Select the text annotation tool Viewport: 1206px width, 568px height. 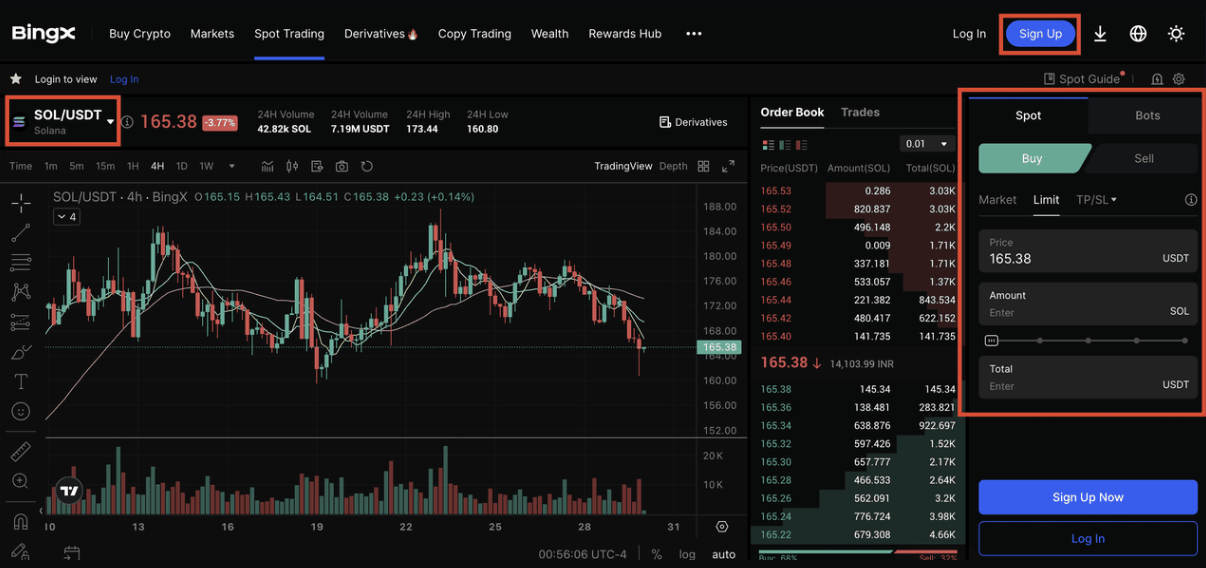click(20, 381)
